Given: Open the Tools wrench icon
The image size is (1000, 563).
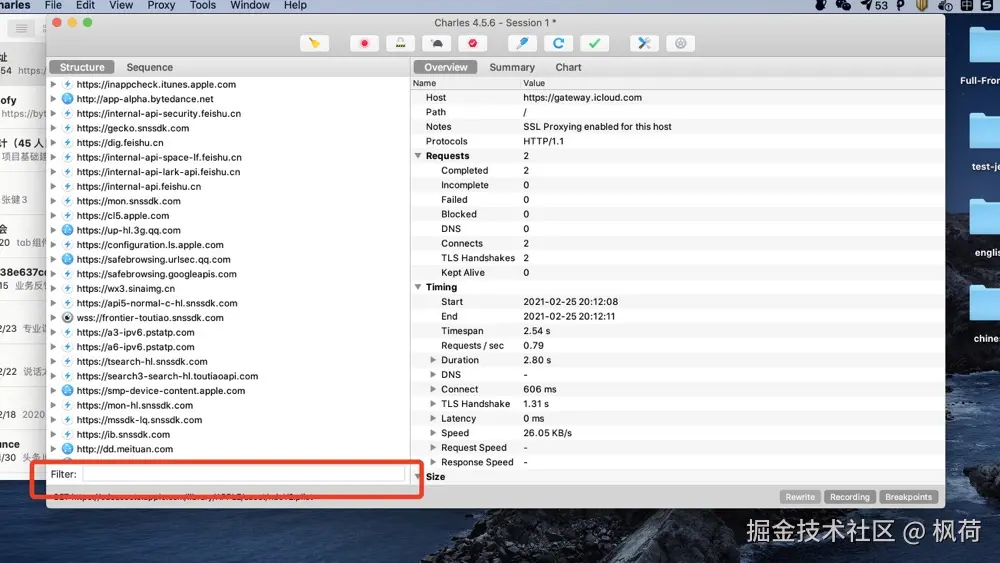Looking at the screenshot, I should (x=644, y=43).
